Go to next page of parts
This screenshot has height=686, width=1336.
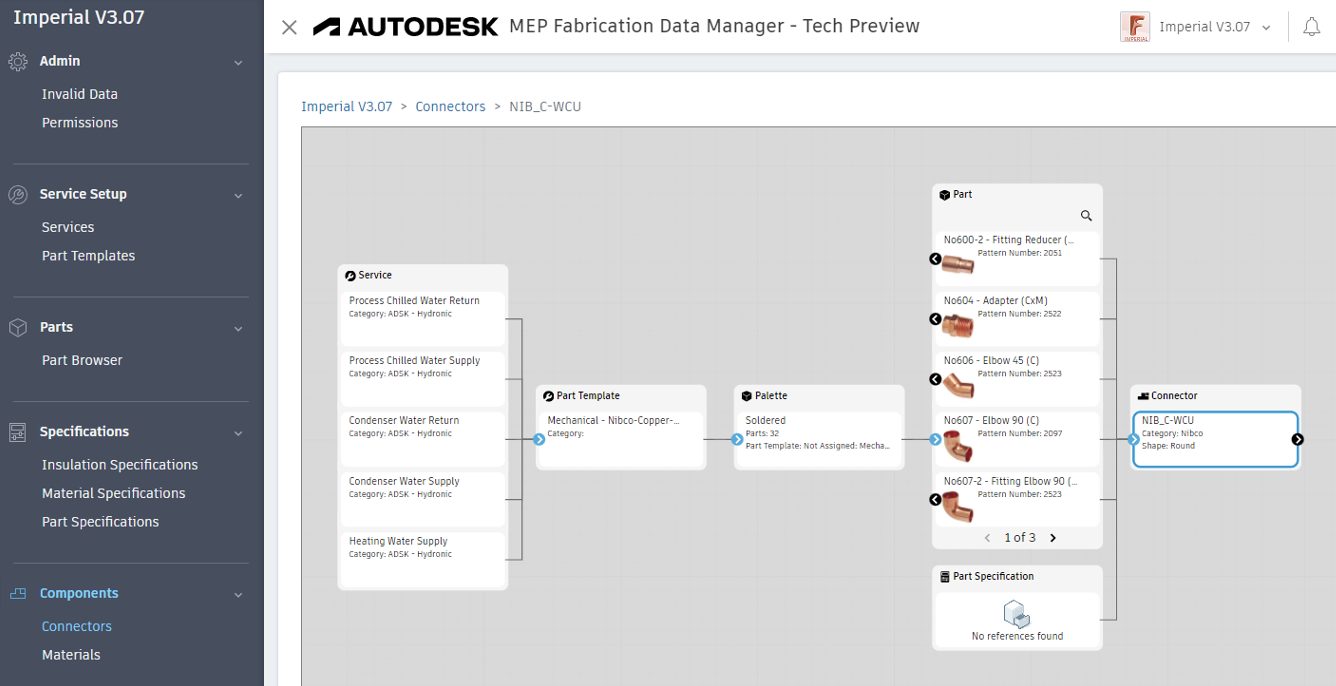1052,537
